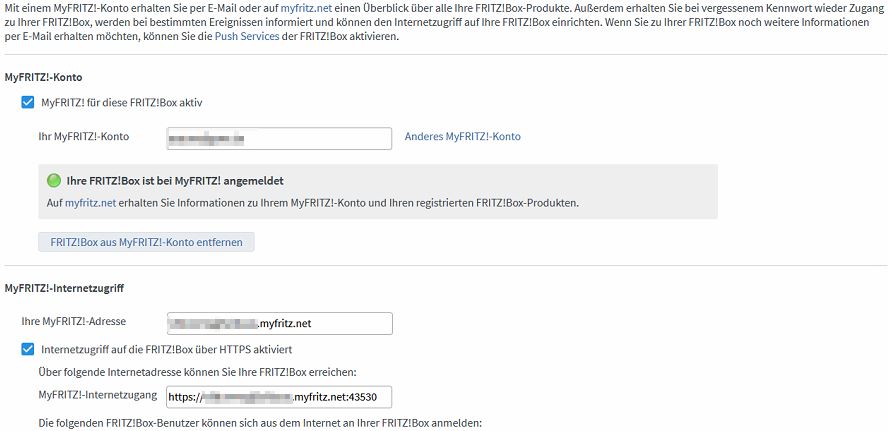The width and height of the screenshot is (888, 431).
Task: Click the MyFRITZ!-Internetzugang https URL field
Action: pyautogui.click(x=279, y=398)
